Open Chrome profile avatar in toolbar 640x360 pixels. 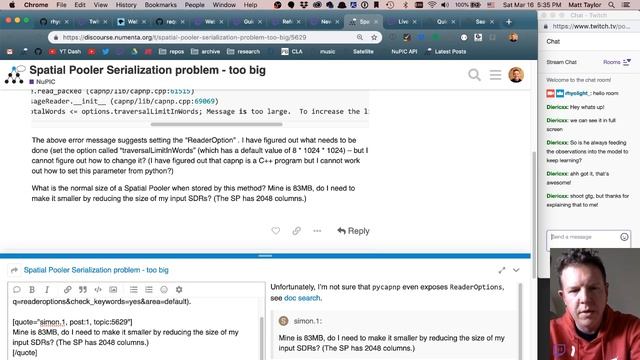513,37
